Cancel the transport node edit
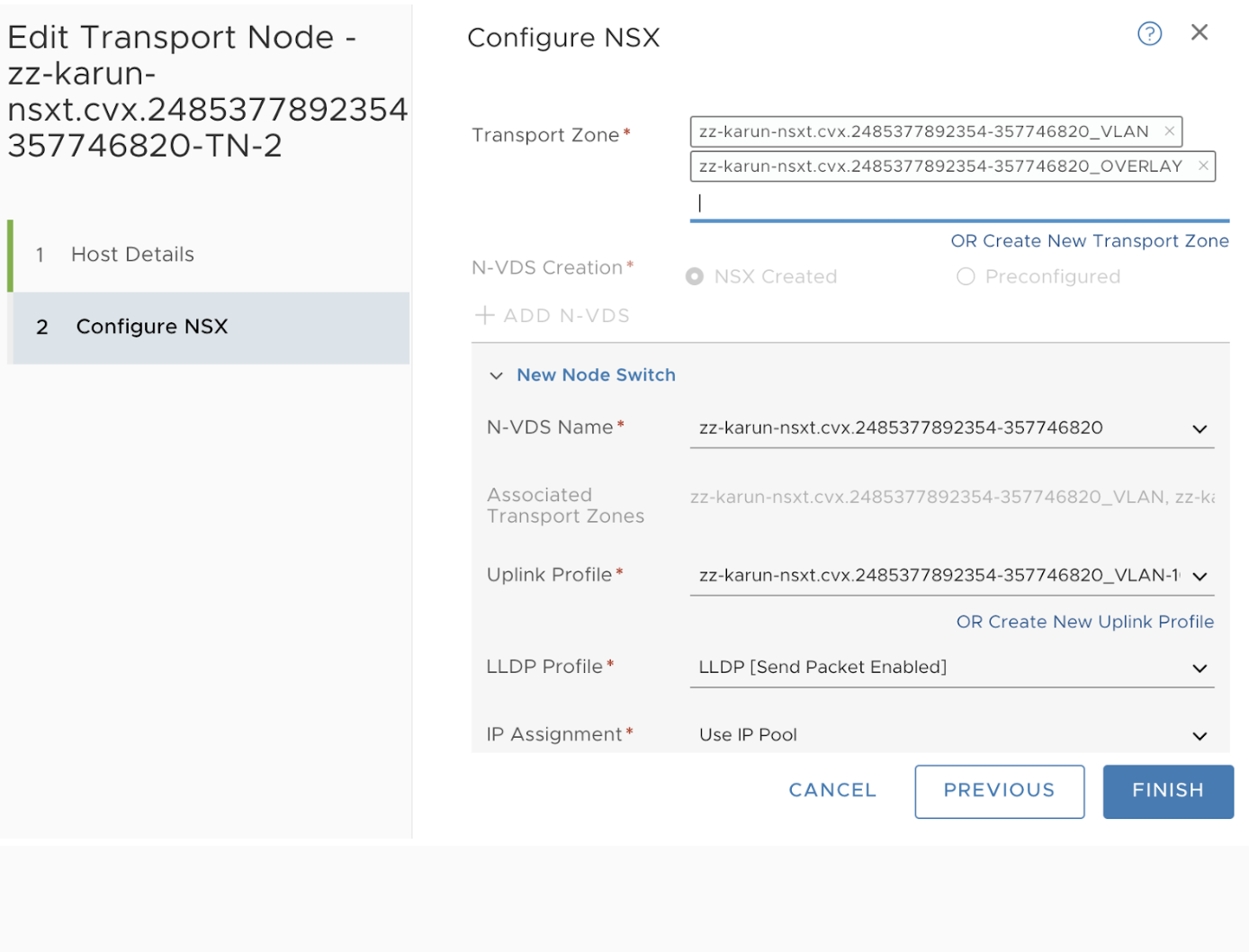The height and width of the screenshot is (952, 1249). pyautogui.click(x=831, y=790)
